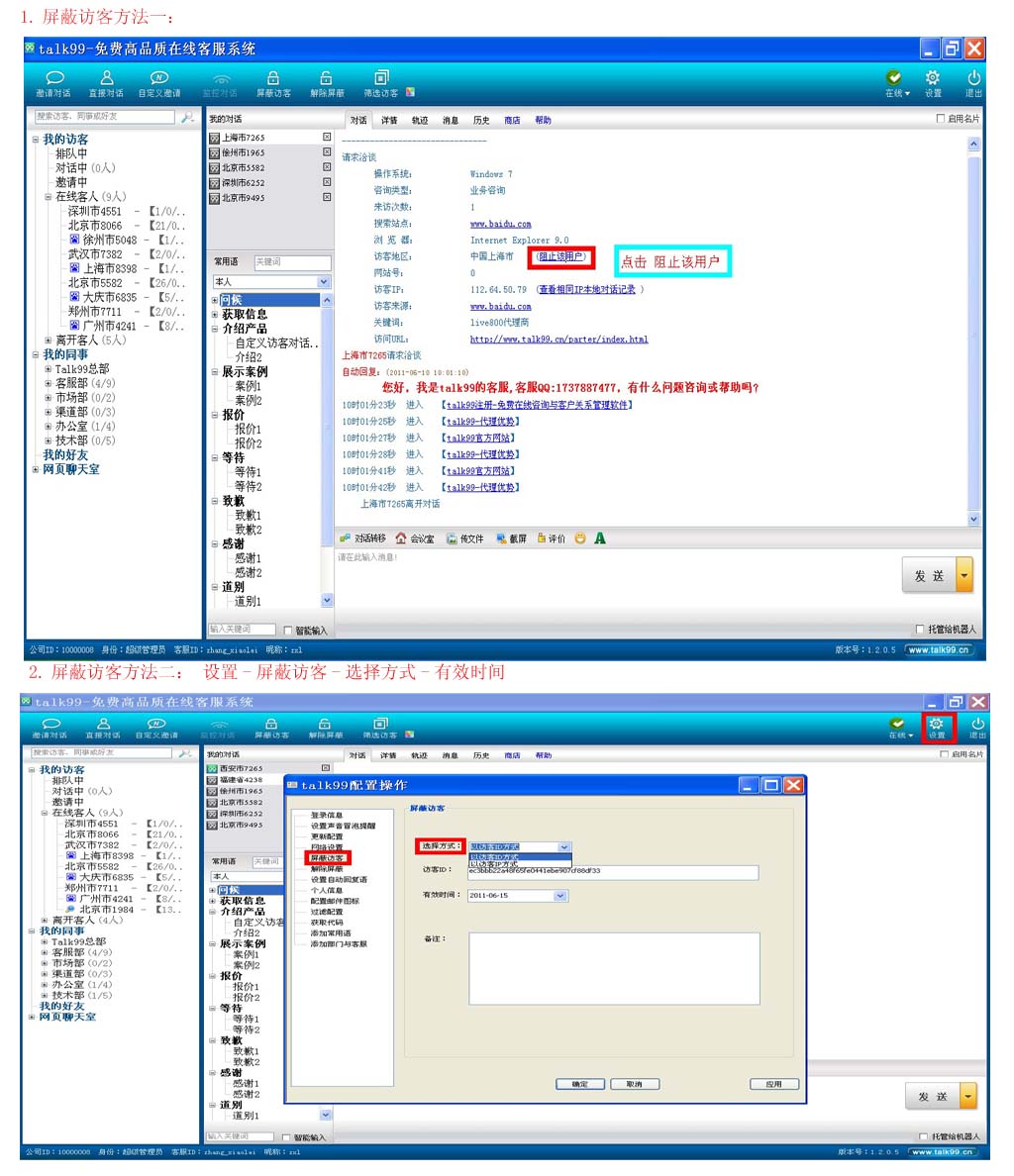Open talk99.cn/parter/index.html URL link
The width and height of the screenshot is (1014, 1176).
(x=558, y=339)
